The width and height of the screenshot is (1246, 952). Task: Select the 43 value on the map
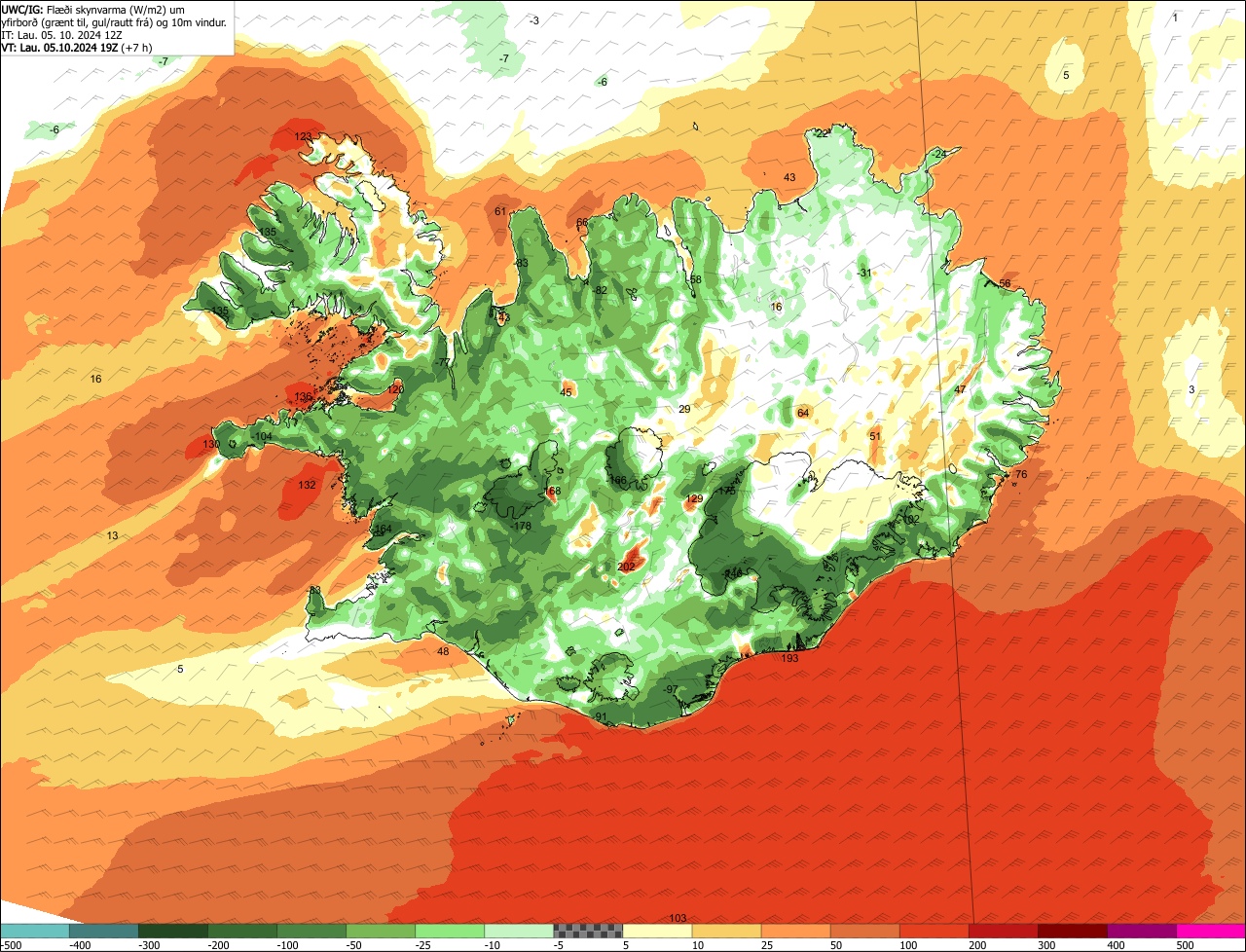coord(789,177)
